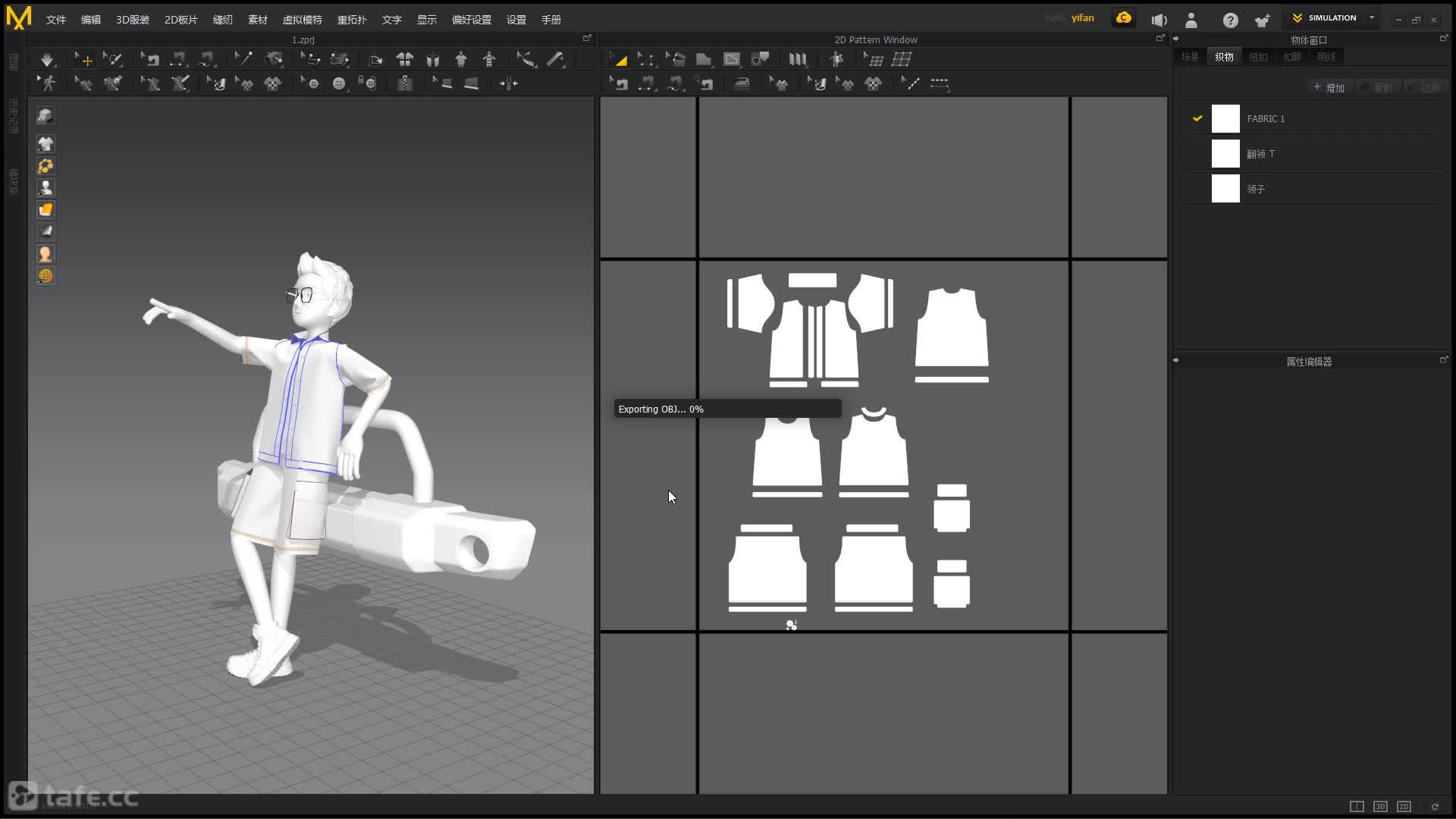Select the sleeveless front pattern piece top right

pyautogui.click(x=952, y=328)
